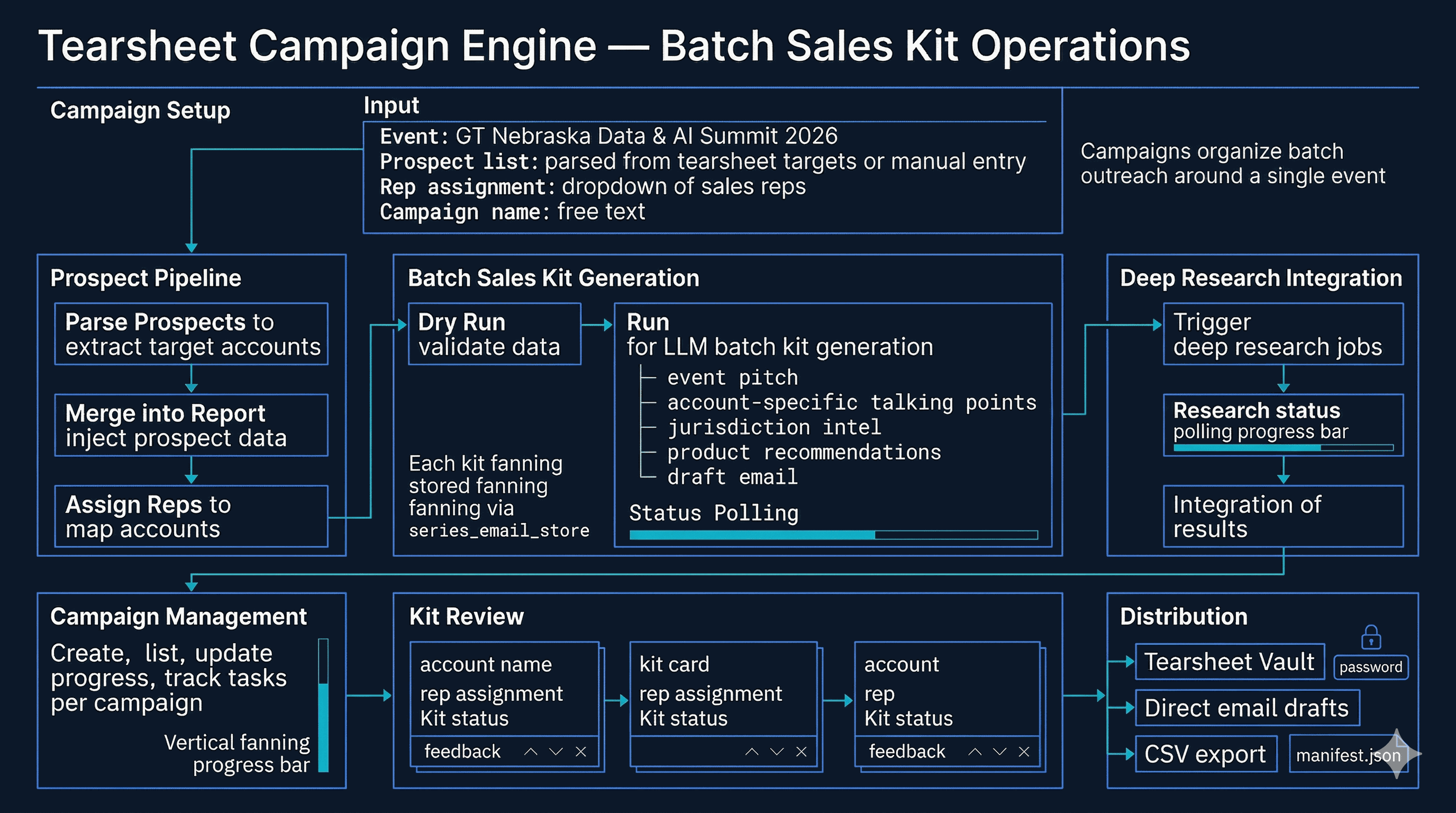Select Trigger deep research jobs box
1456x813 pixels.
click(x=1283, y=334)
